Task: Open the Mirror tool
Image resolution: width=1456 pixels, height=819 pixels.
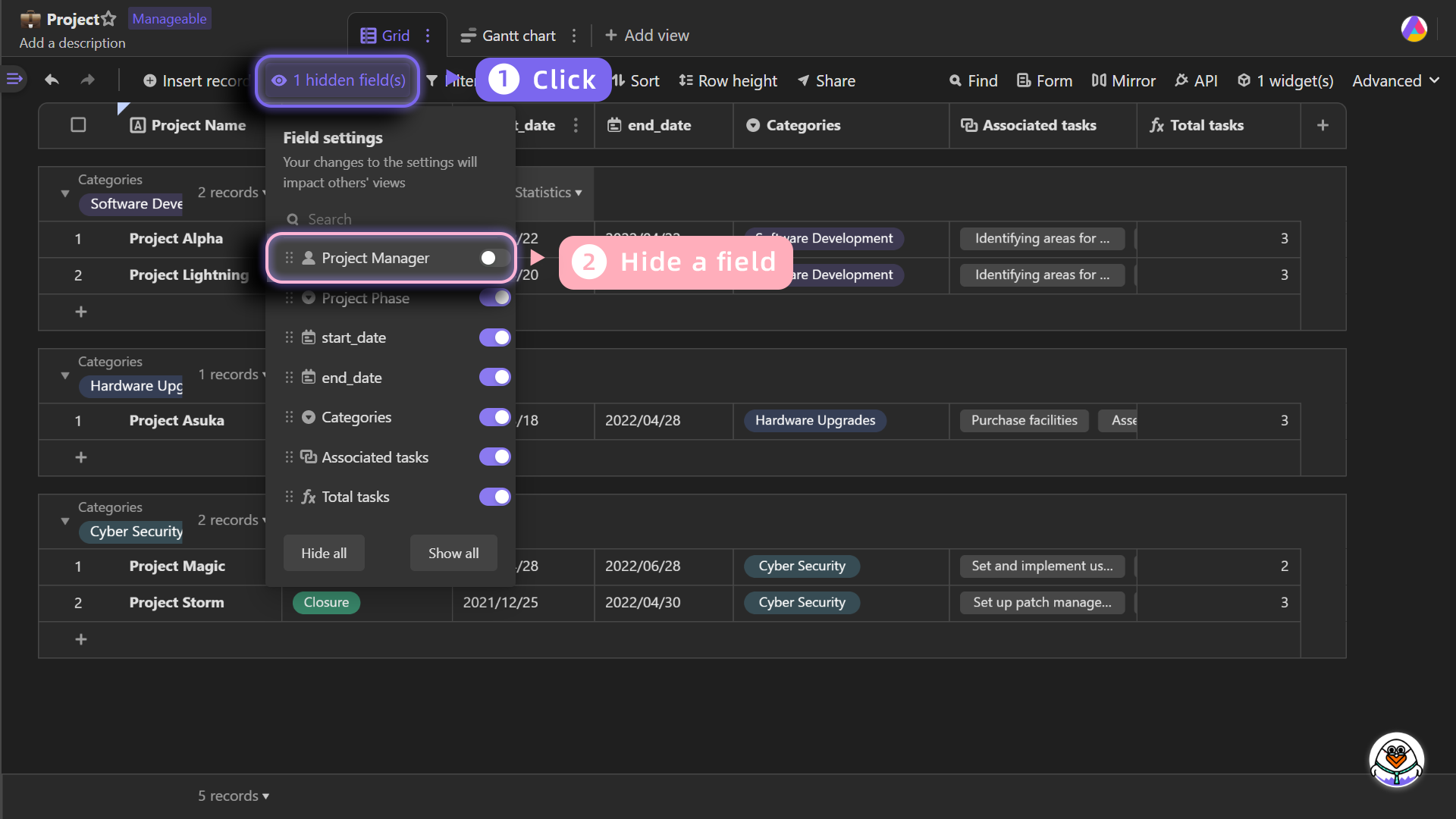Action: click(1123, 80)
